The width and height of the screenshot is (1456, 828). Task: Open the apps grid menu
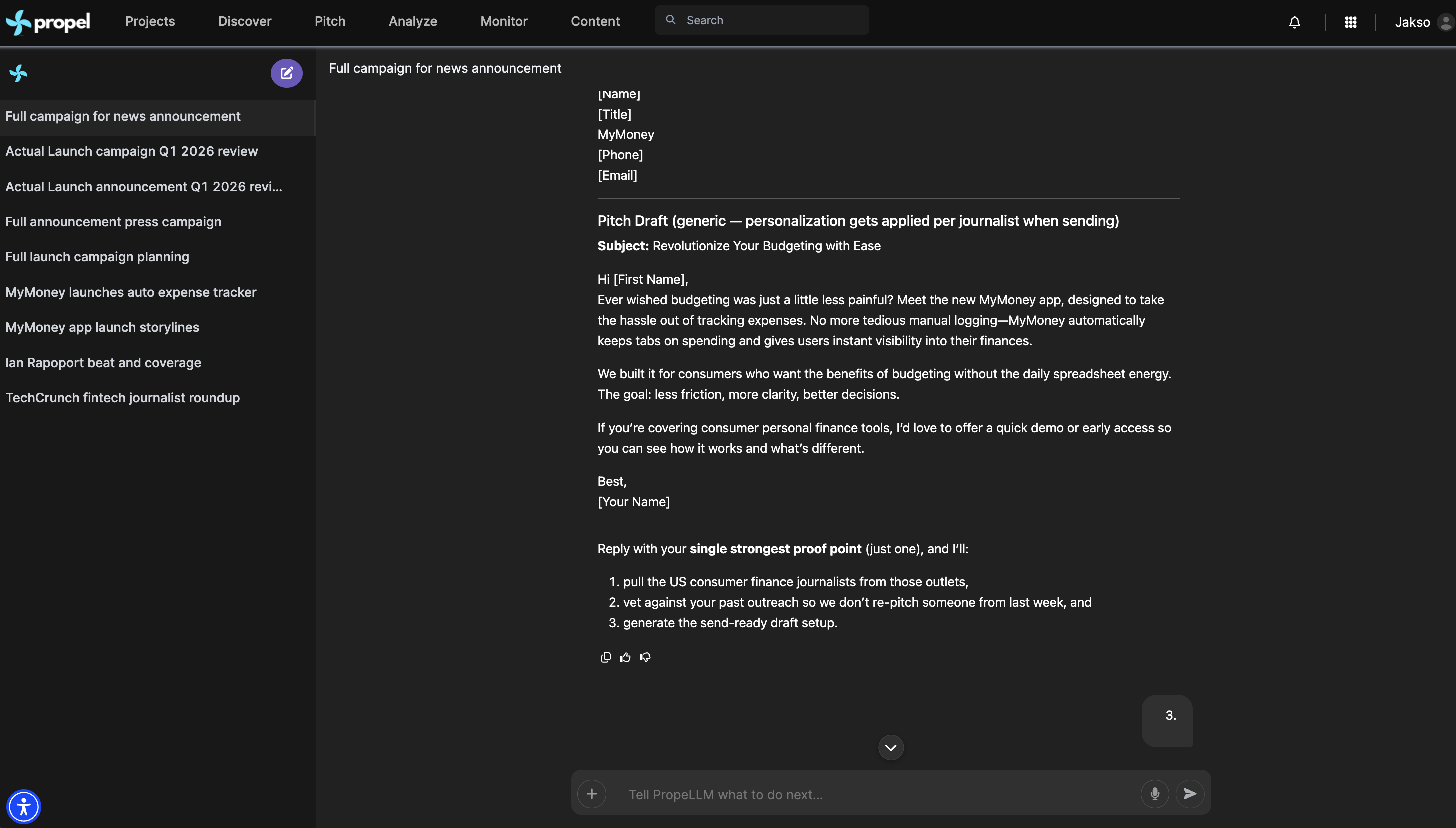[x=1351, y=22]
